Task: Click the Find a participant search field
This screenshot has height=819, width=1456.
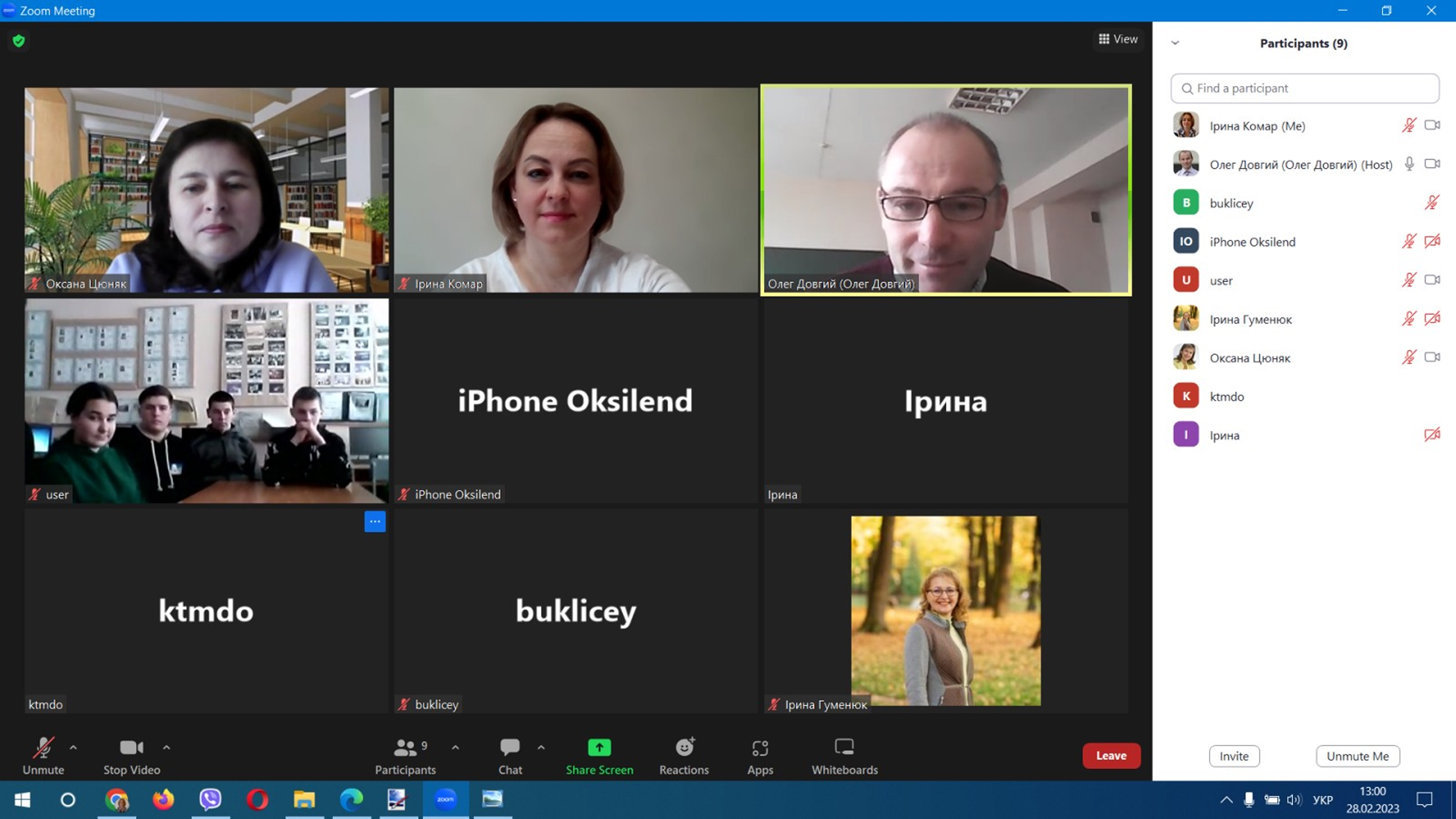Action: (1304, 88)
